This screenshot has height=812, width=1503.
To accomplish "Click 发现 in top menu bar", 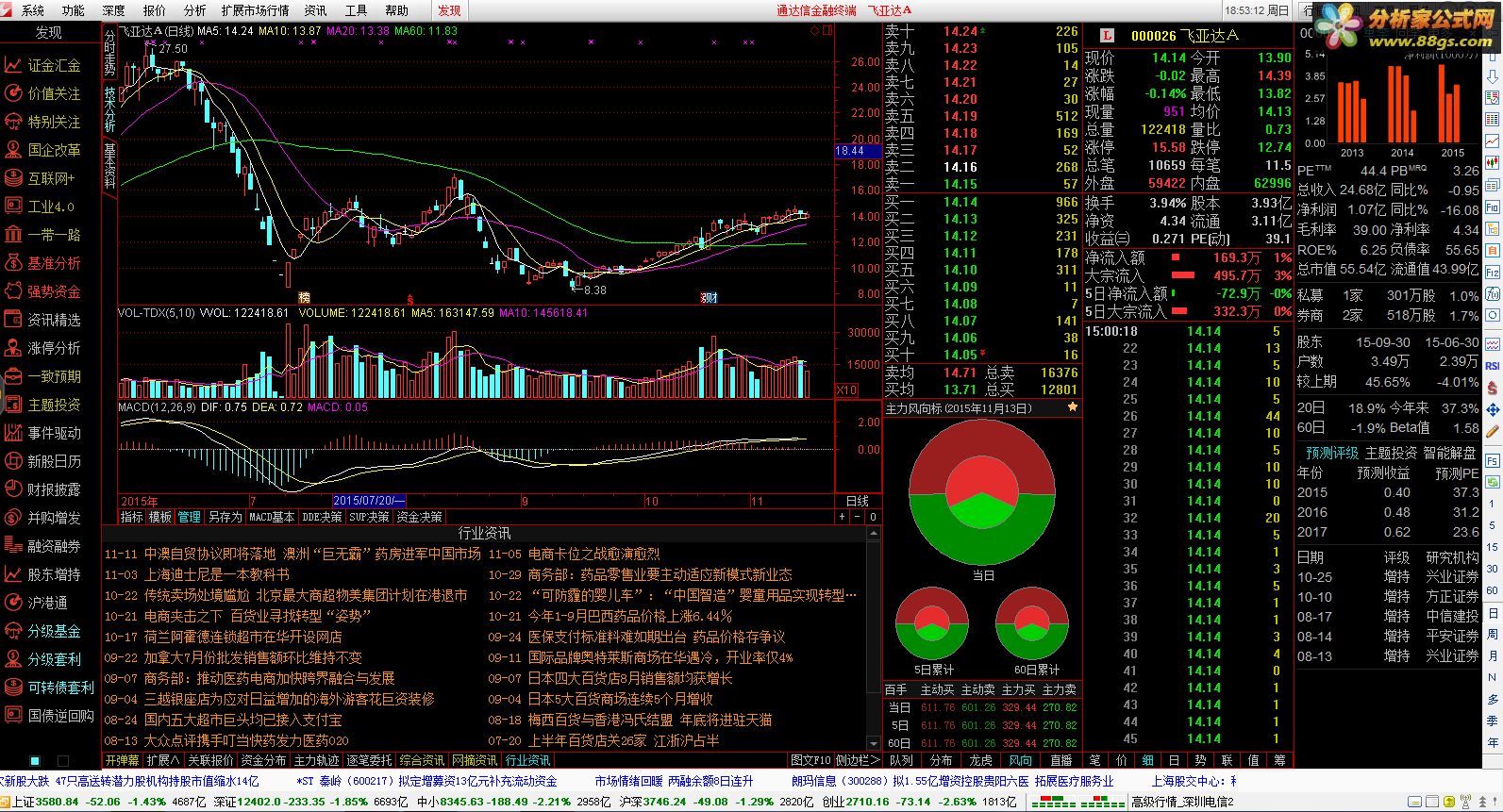I will 449,10.
